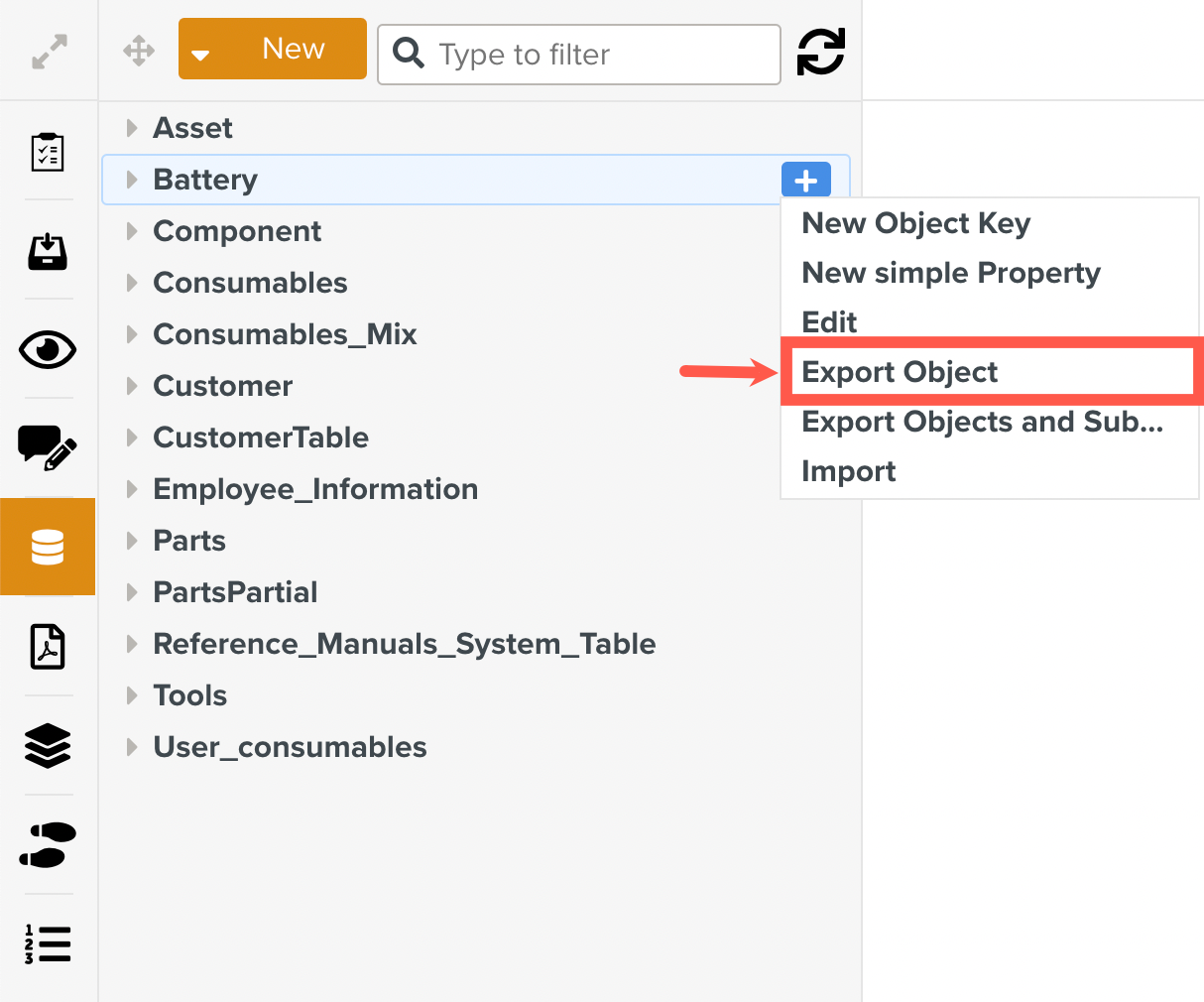Select the highlighted database sidebar icon
Image resolution: width=1204 pixels, height=1002 pixels.
(48, 547)
